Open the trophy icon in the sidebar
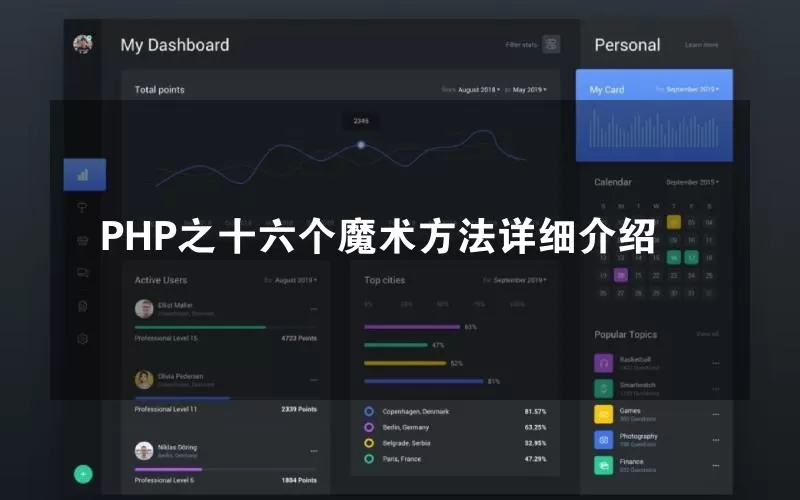The image size is (800, 500). pos(83,207)
